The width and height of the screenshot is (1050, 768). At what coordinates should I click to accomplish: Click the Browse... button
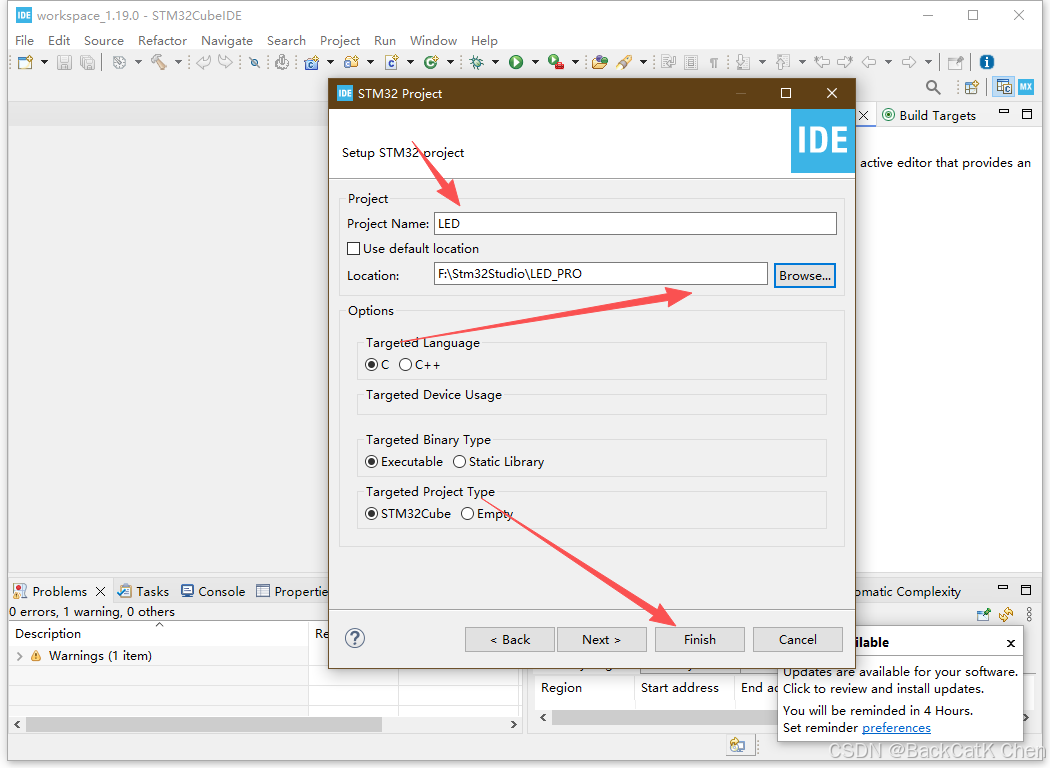pos(805,275)
